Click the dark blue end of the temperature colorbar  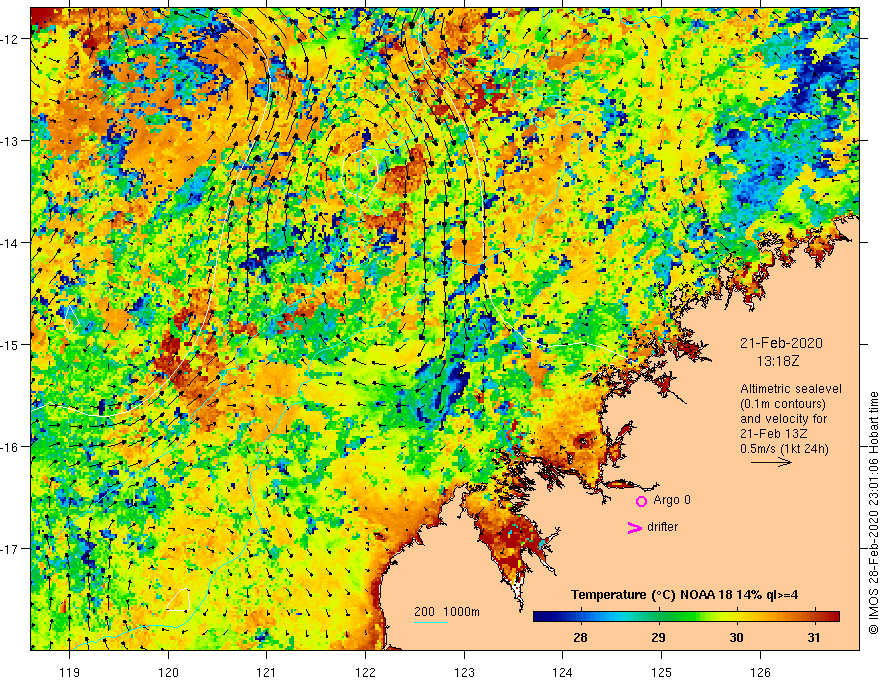click(540, 617)
